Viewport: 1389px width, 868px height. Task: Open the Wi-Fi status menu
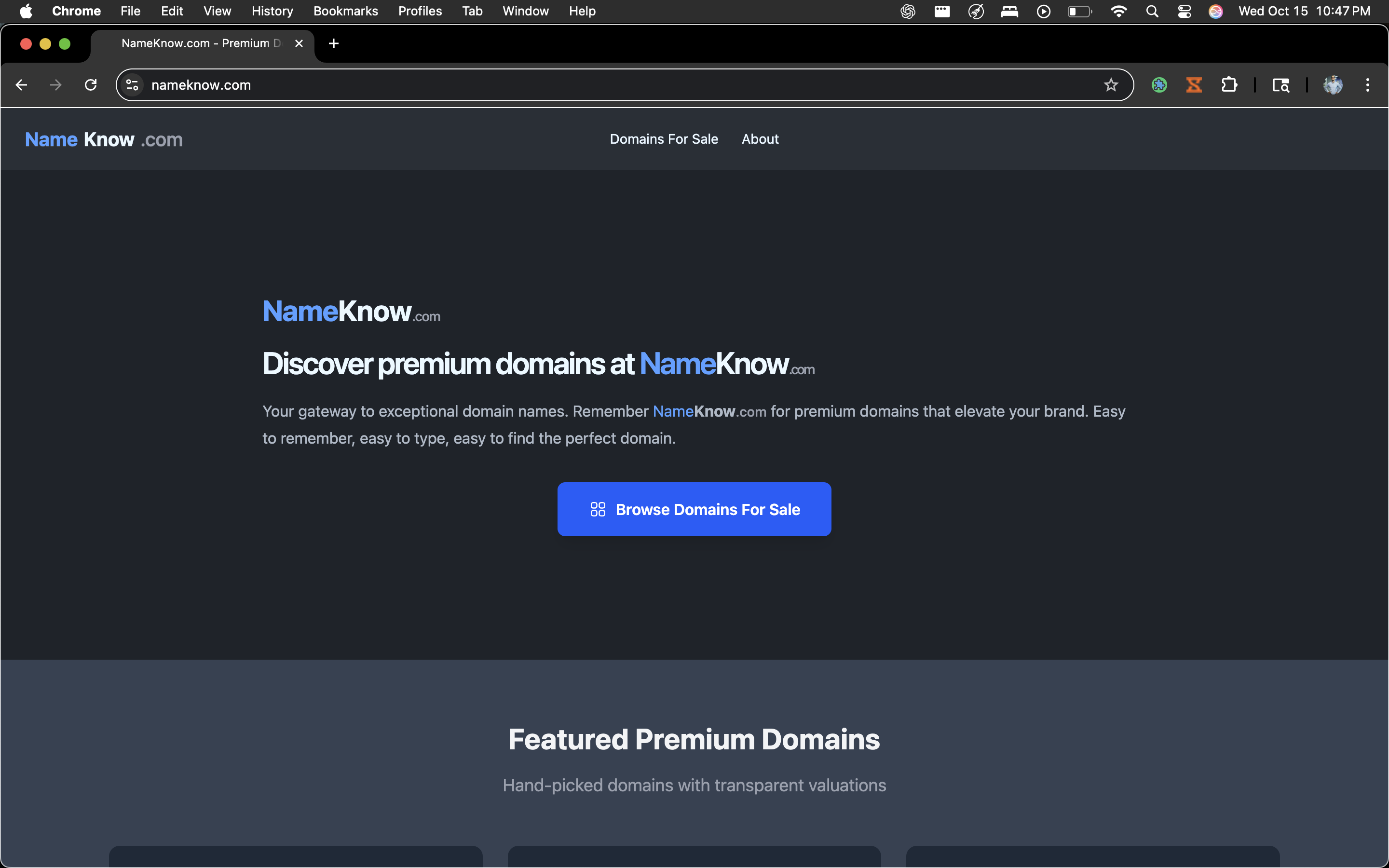1118,12
